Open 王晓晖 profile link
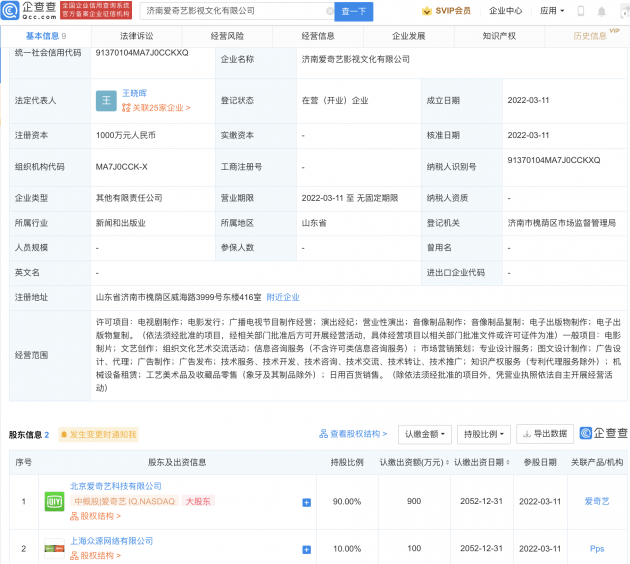This screenshot has width=630, height=564. 134,93
